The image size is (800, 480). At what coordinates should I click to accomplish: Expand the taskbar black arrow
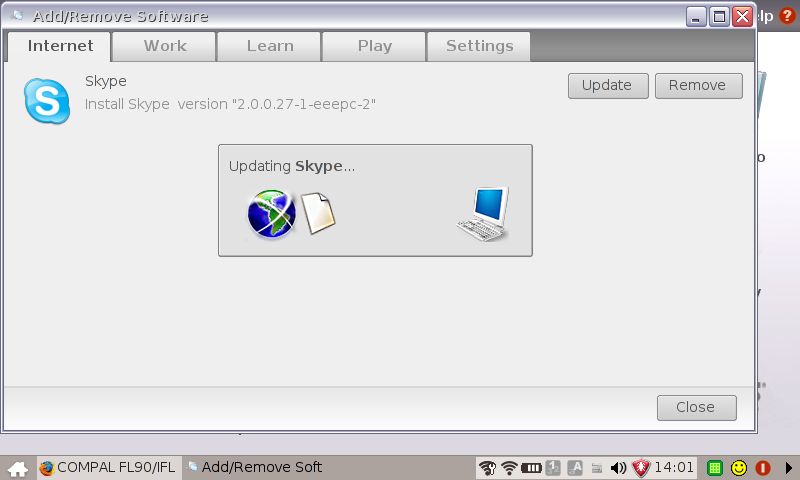pyautogui.click(x=789, y=468)
